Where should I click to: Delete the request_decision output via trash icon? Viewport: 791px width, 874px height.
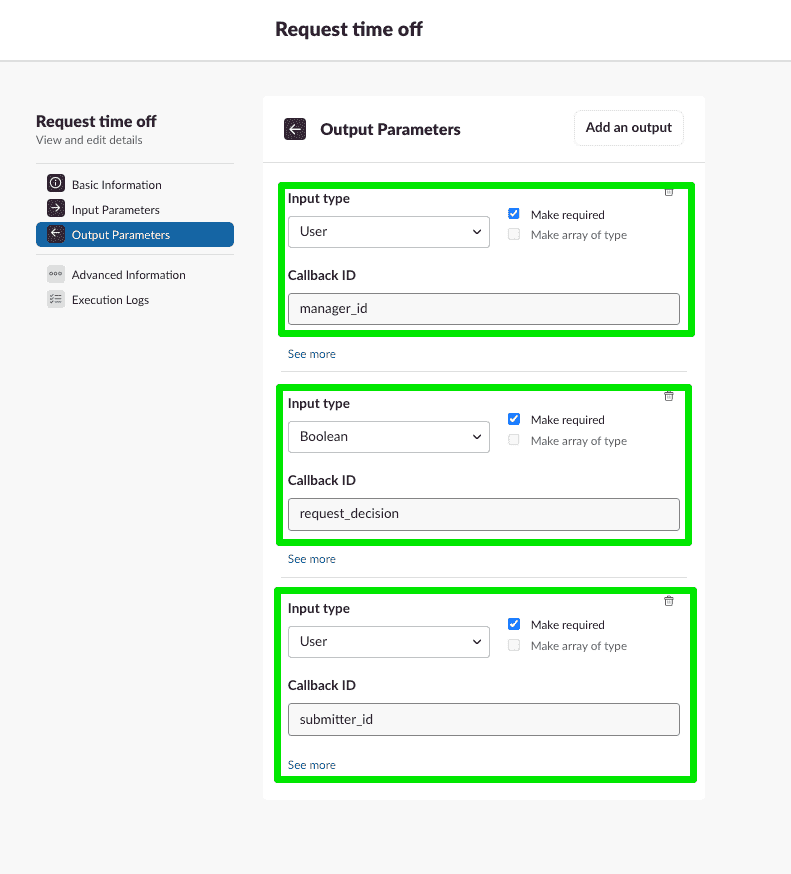coord(668,397)
